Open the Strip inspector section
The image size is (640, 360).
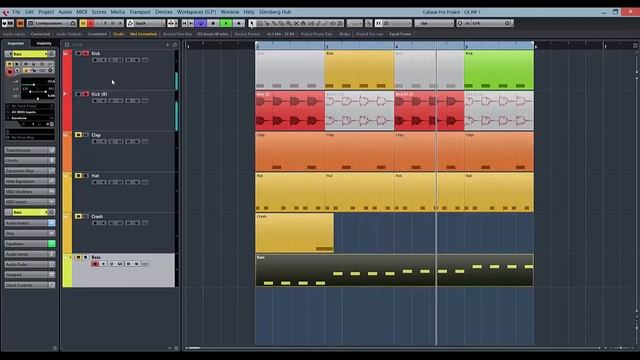click(x=29, y=233)
